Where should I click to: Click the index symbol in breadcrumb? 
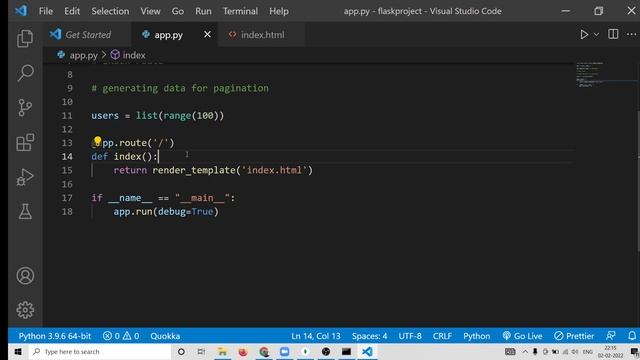(134, 55)
